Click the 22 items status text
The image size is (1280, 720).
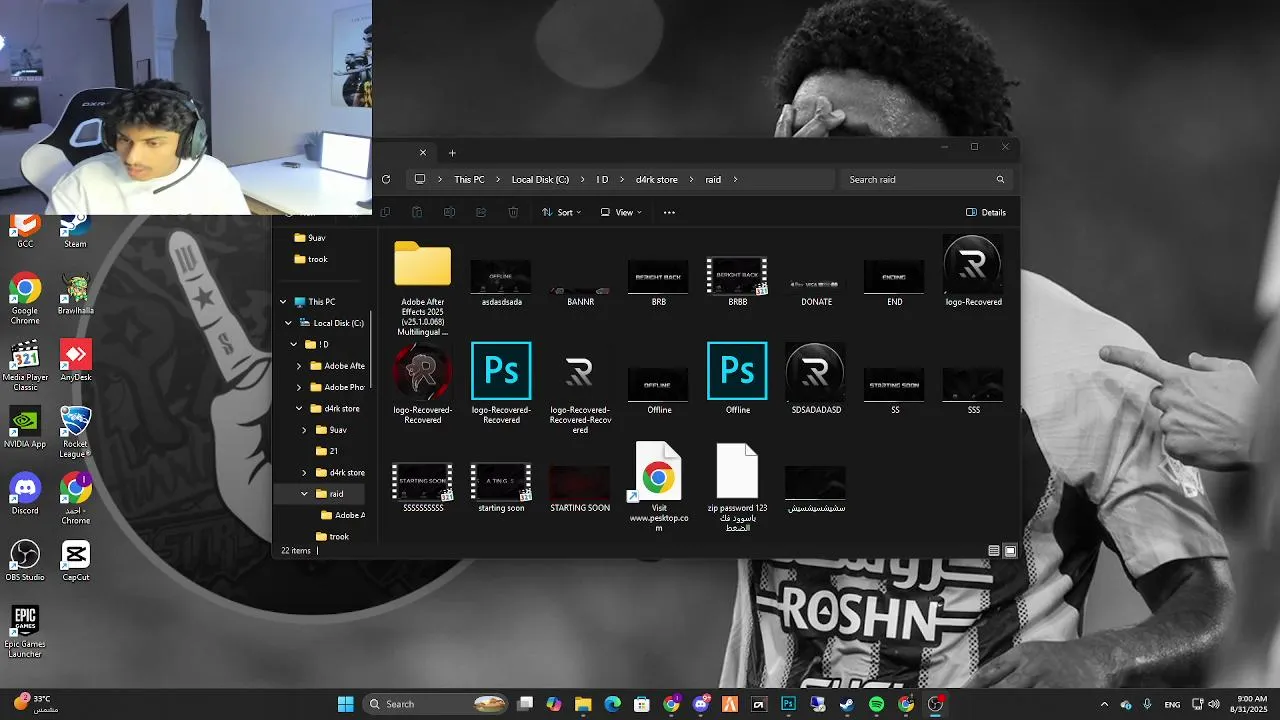(296, 551)
